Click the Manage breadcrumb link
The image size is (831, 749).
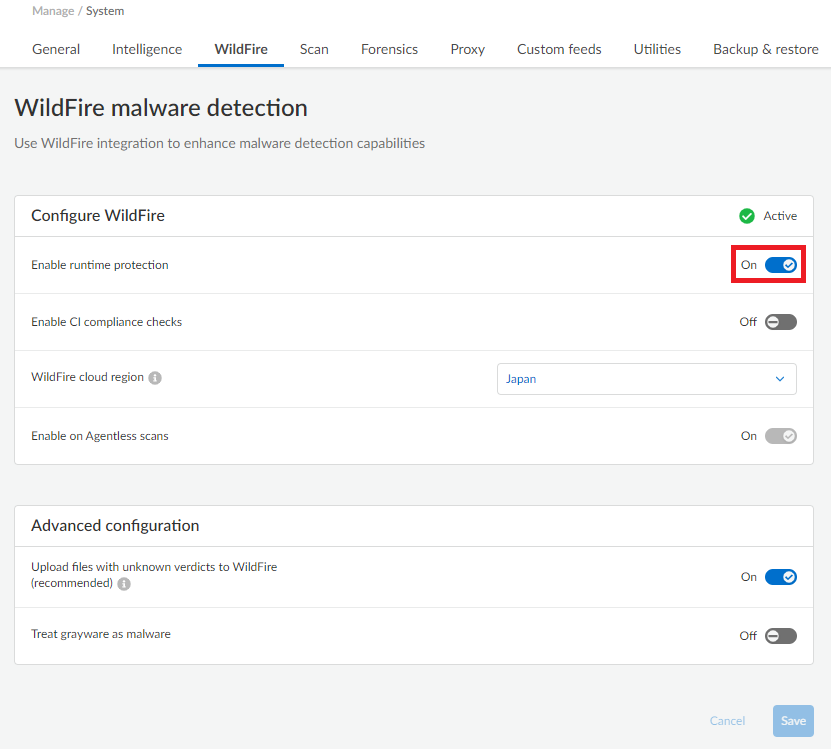click(53, 11)
